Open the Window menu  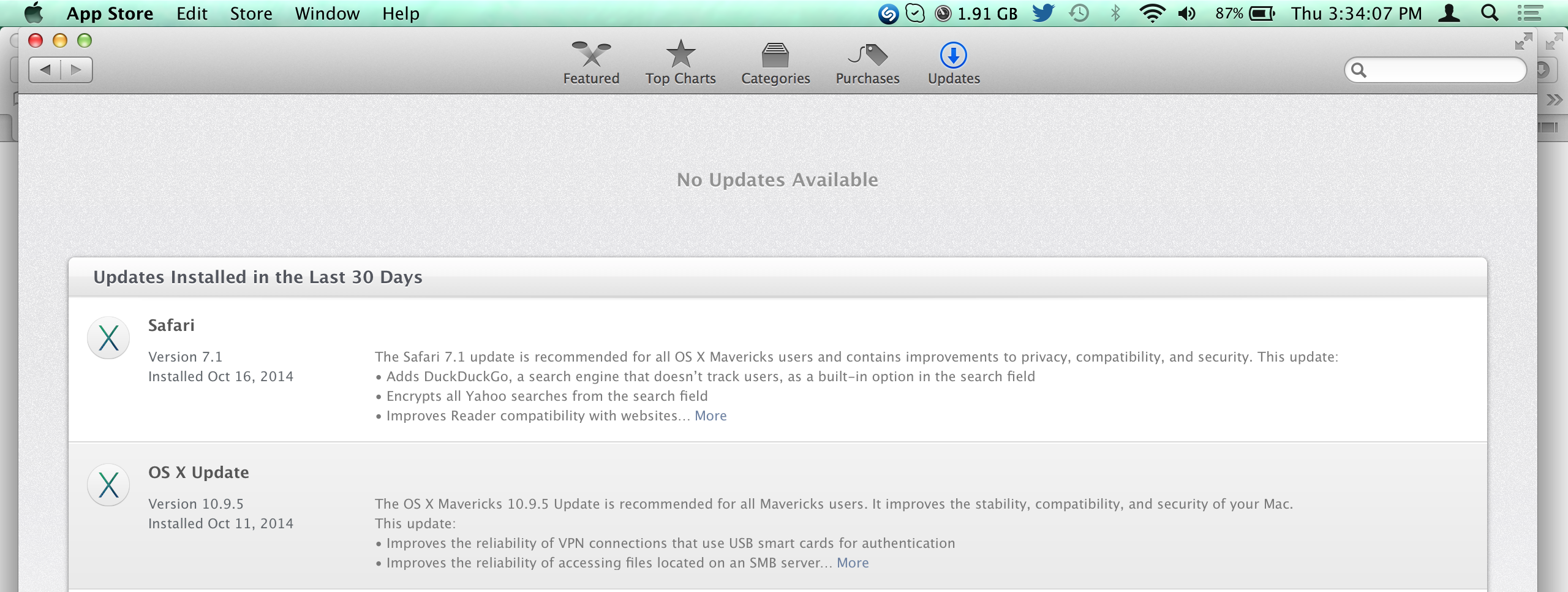coord(327,13)
